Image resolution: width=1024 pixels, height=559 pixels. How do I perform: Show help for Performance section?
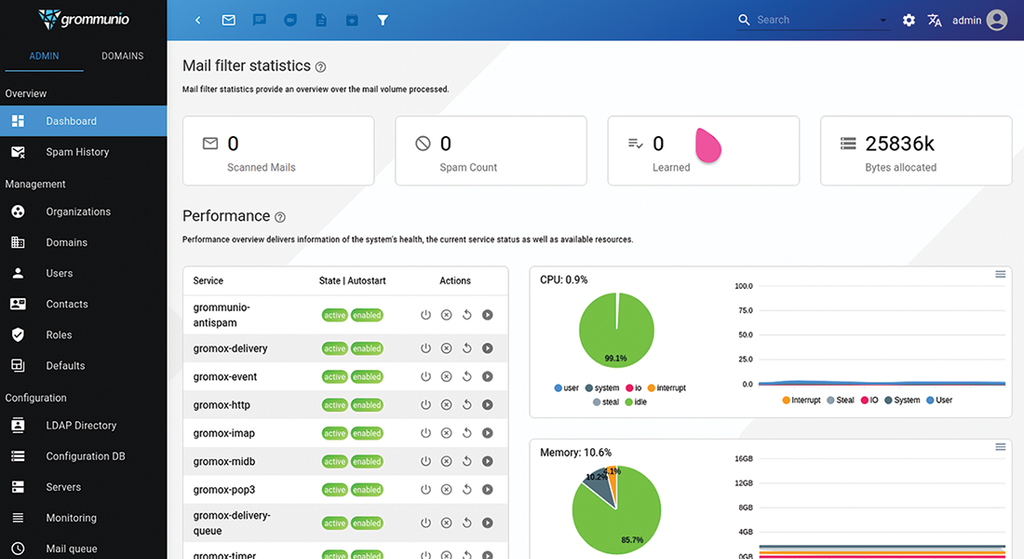pyautogui.click(x=280, y=217)
